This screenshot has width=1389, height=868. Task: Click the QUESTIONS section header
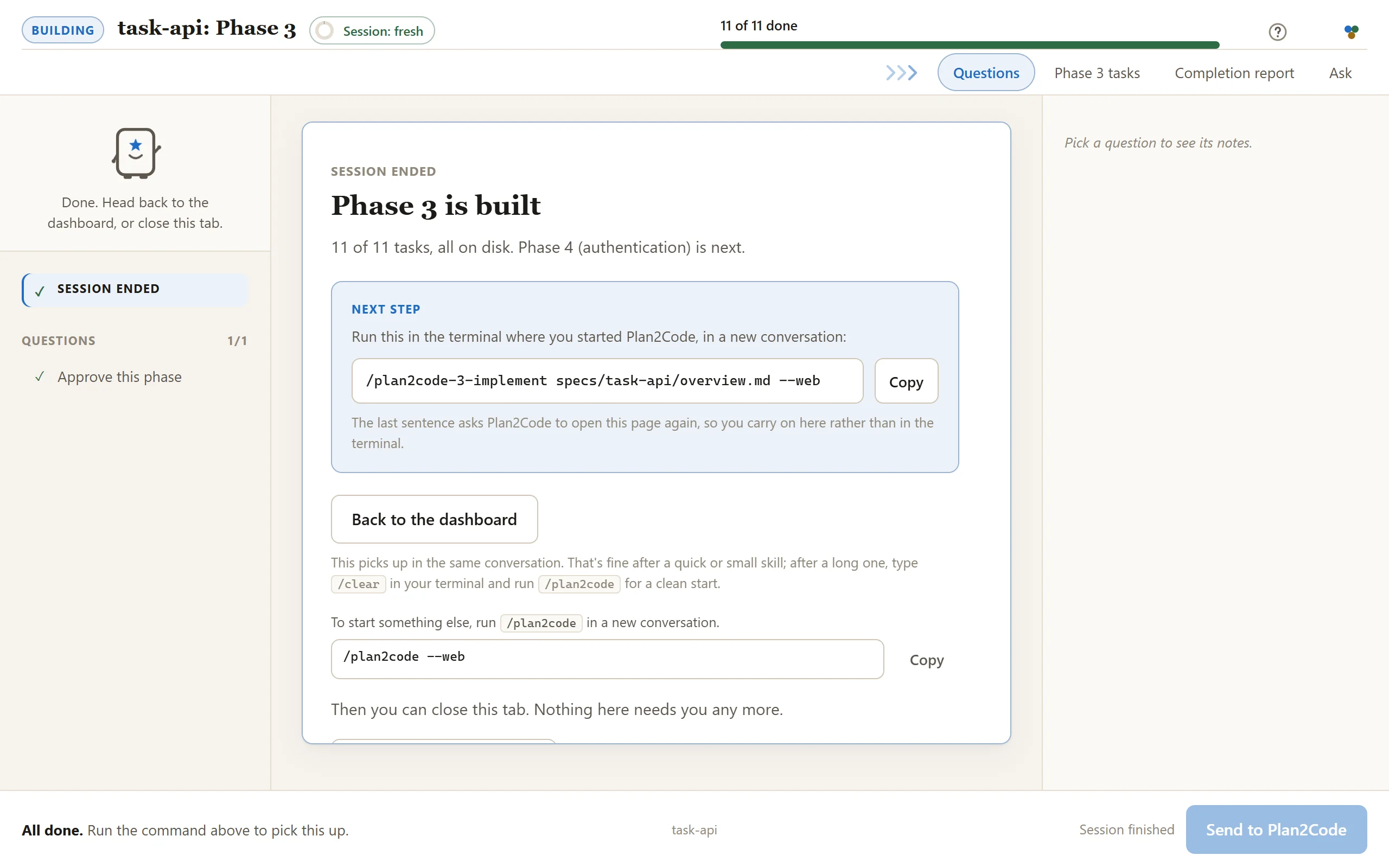point(59,341)
